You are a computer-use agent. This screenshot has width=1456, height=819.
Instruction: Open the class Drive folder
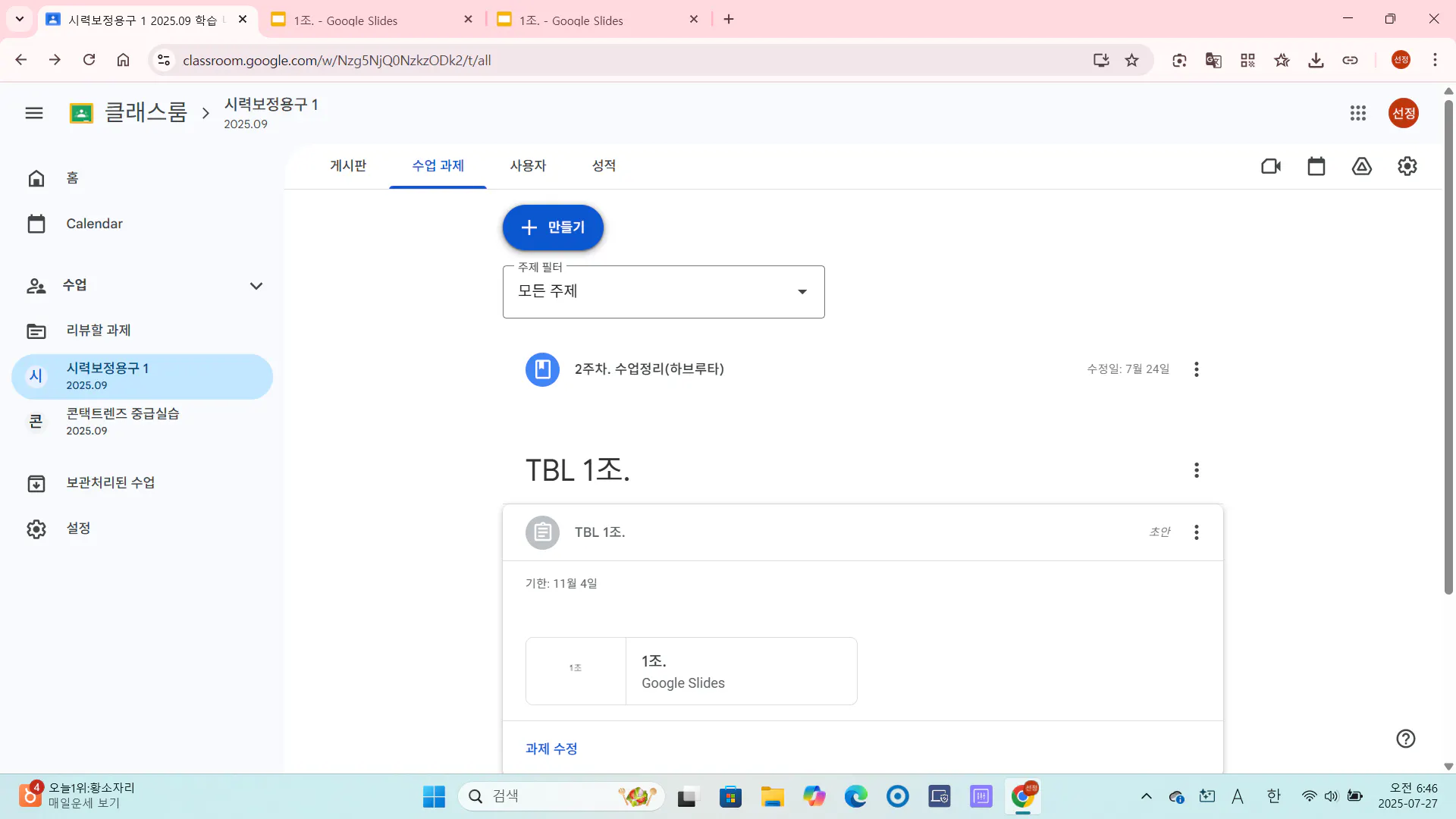click(x=1362, y=166)
